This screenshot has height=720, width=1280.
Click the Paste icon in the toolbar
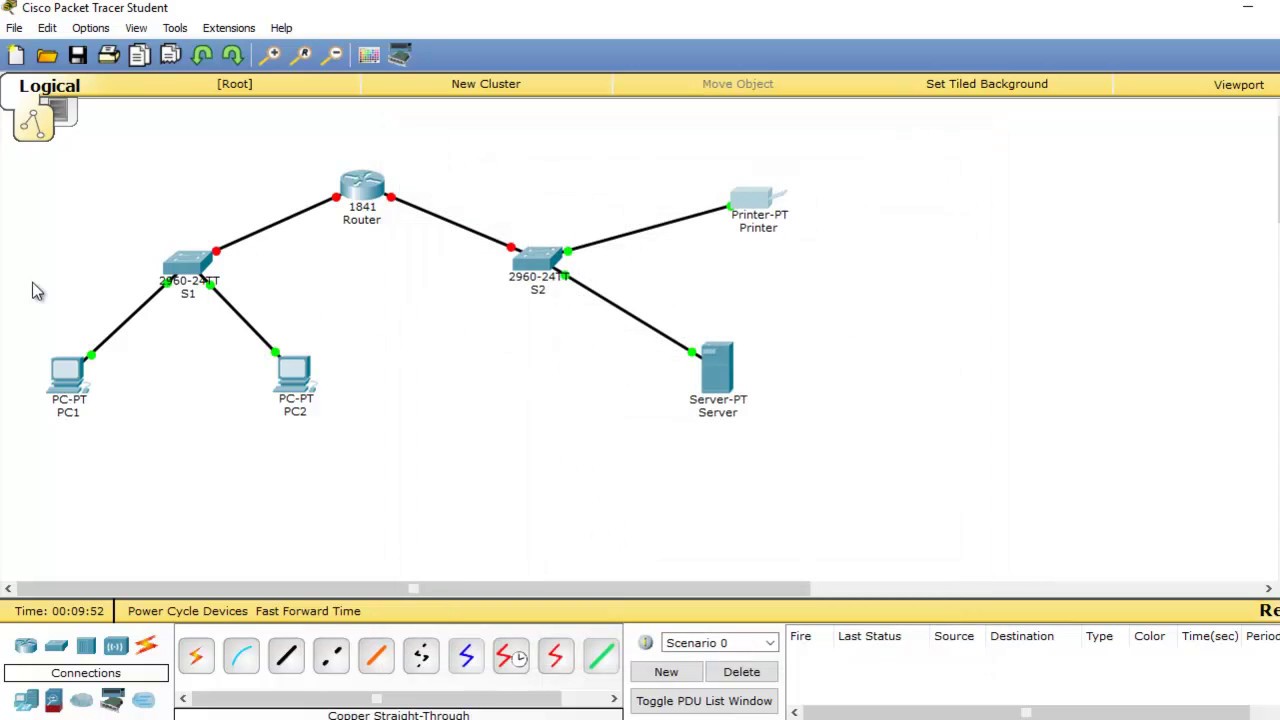170,55
